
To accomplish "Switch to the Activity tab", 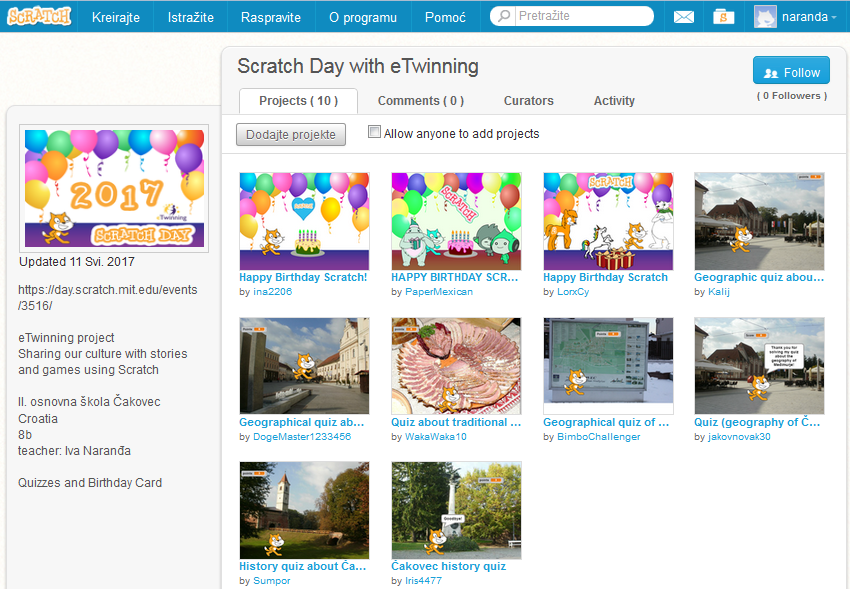I will (614, 101).
